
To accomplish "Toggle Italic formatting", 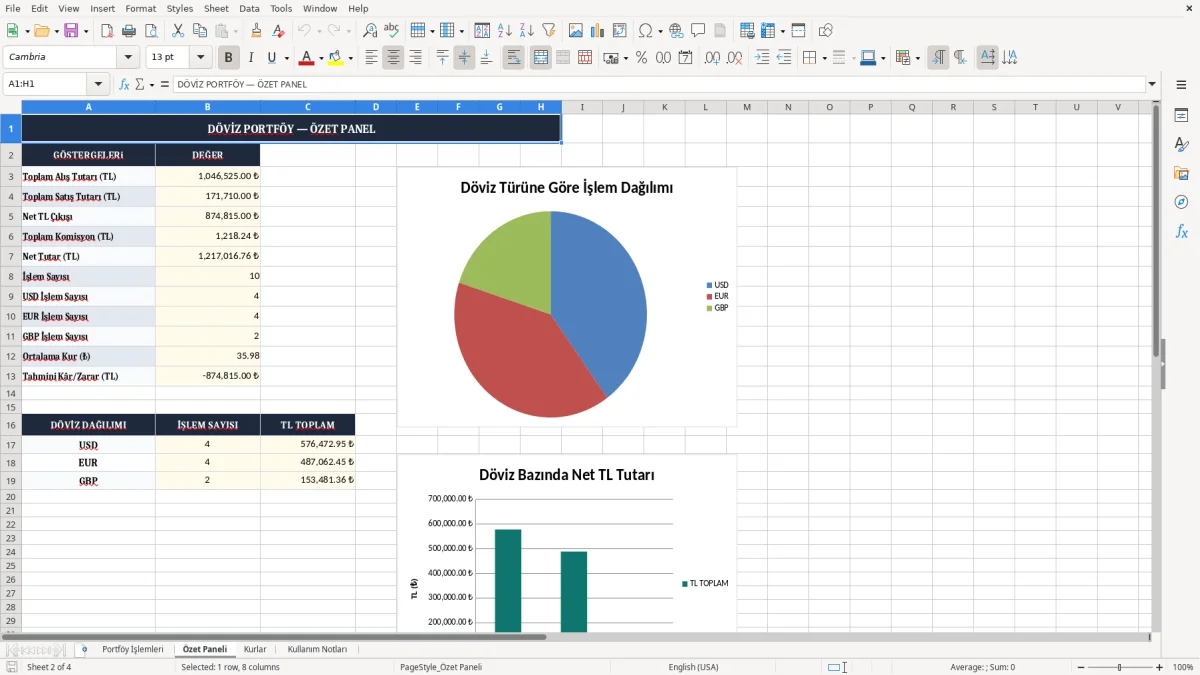I will [x=250, y=58].
